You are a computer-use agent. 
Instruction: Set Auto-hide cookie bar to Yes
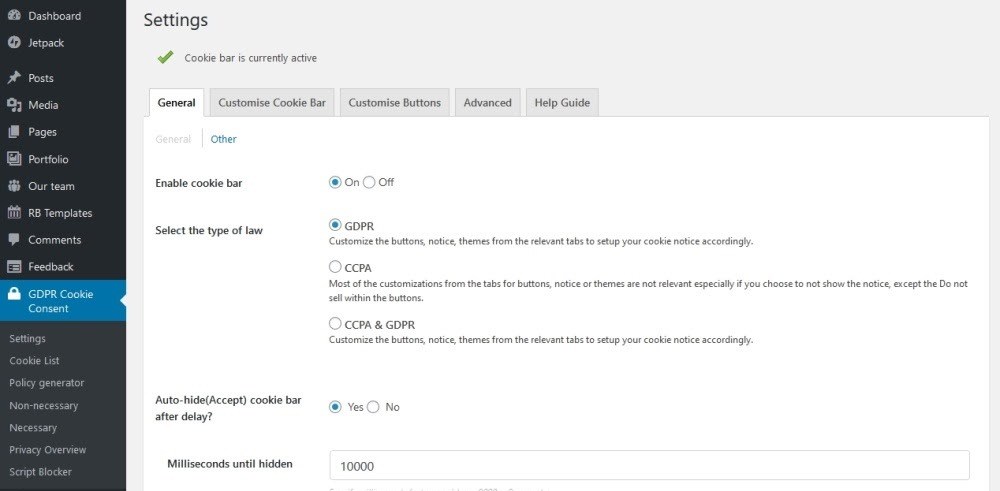coord(335,407)
